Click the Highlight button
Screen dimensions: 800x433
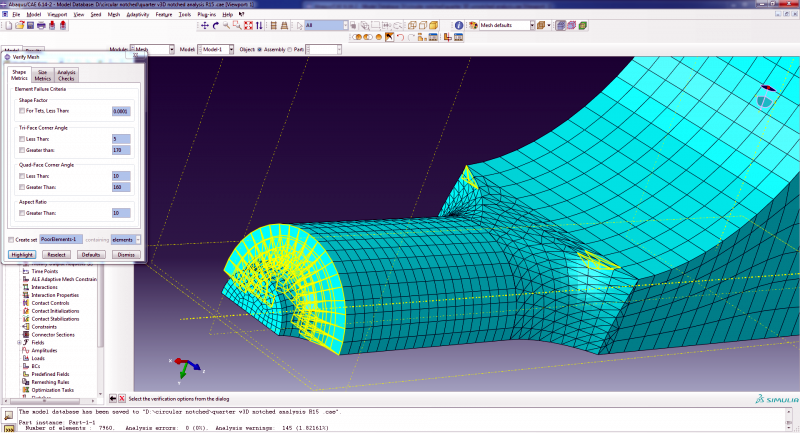coord(22,254)
